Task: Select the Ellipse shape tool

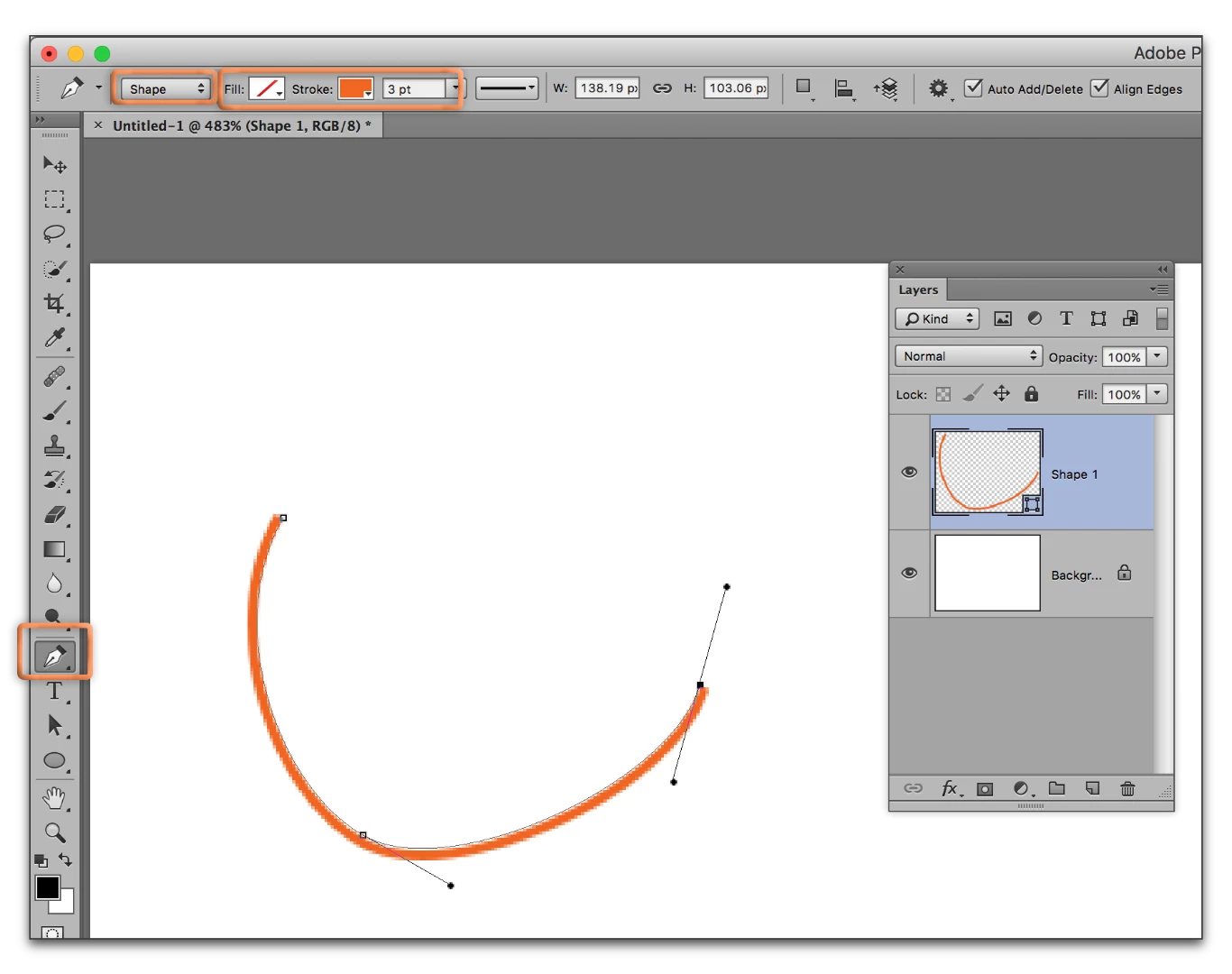Action: 54,761
